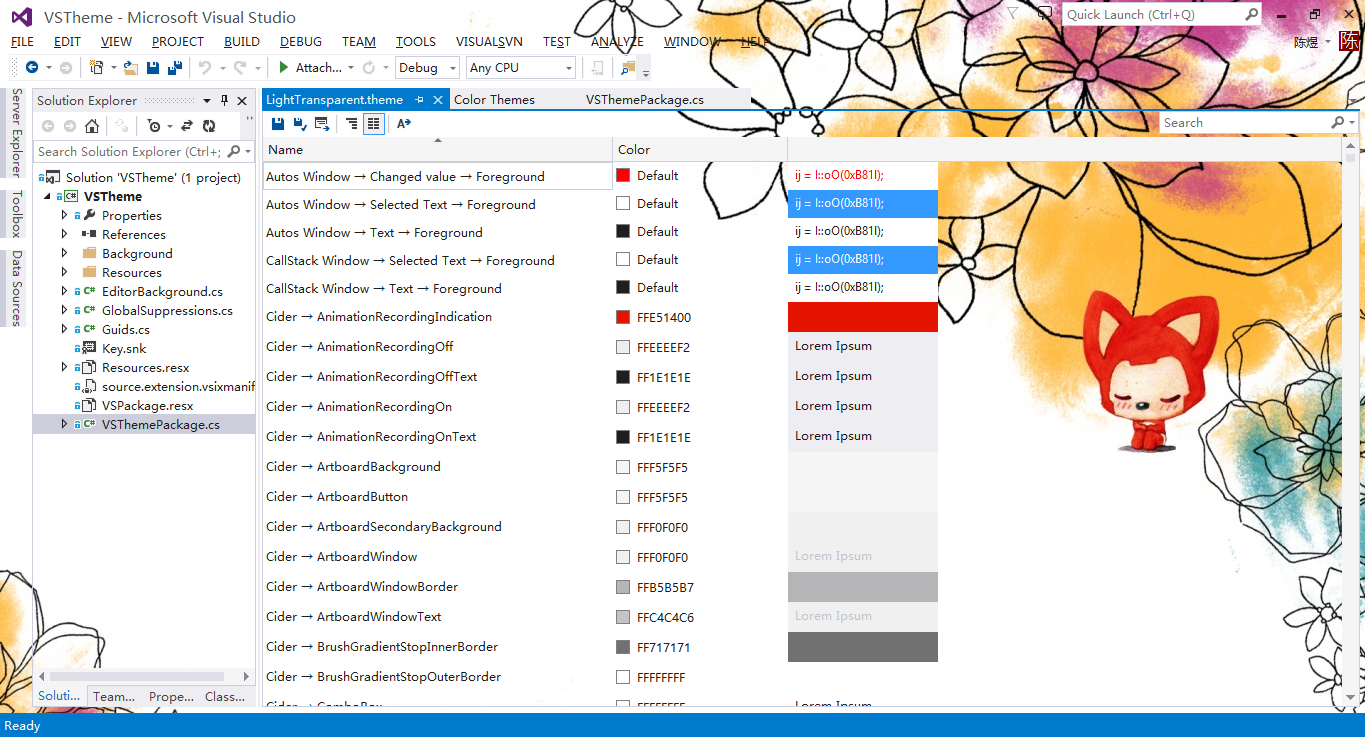Click the theme editor save-and-apply checkmark icon
1365x737 pixels.
click(x=299, y=123)
